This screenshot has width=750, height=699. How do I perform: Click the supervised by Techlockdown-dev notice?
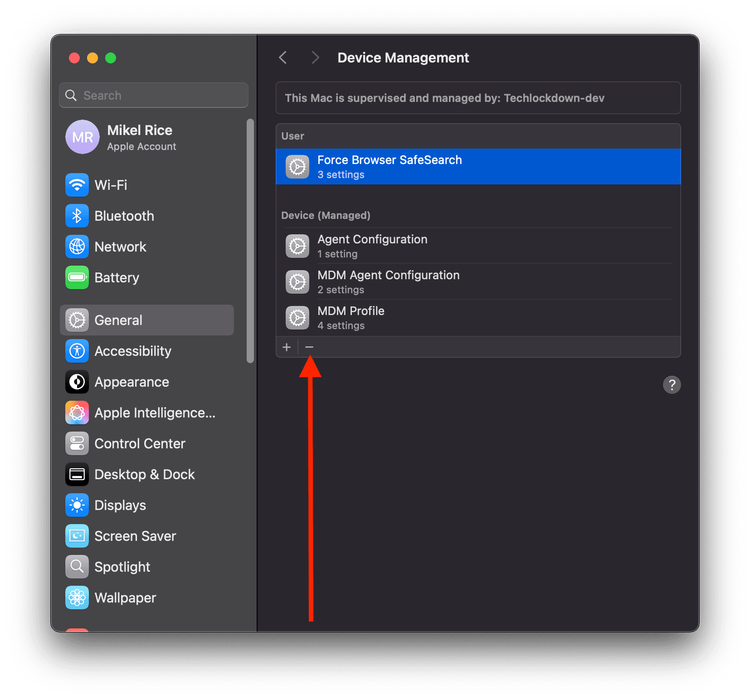[x=478, y=98]
